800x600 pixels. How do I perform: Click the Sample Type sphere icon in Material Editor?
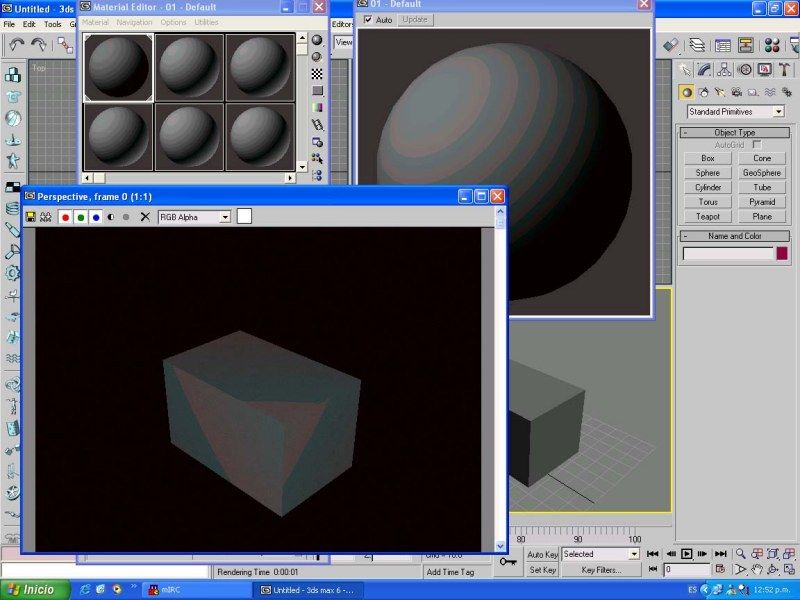[317, 40]
